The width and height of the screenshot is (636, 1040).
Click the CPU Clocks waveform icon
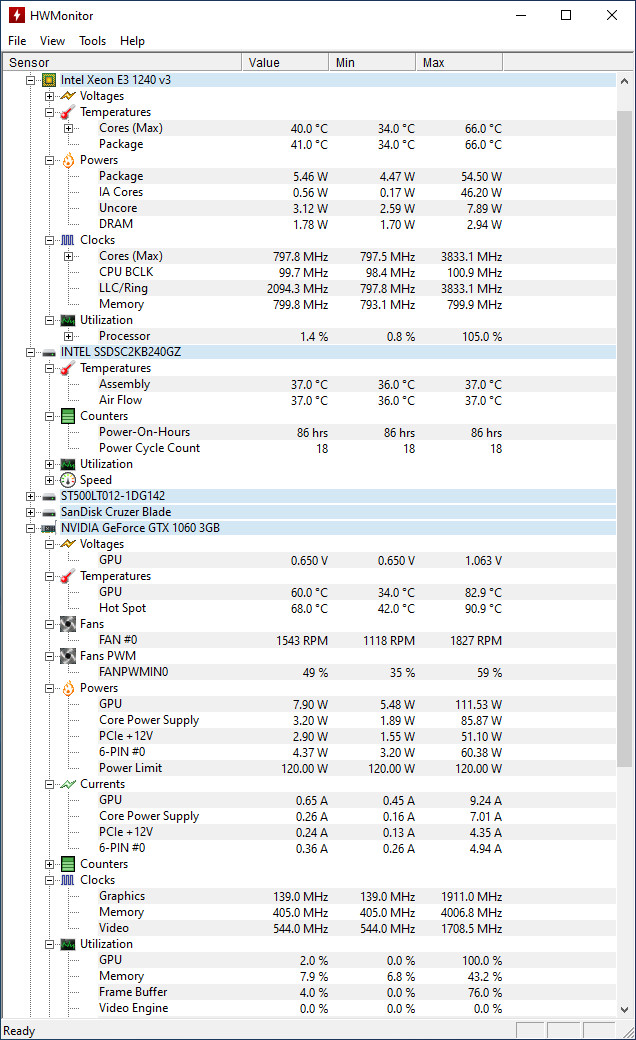click(x=68, y=240)
